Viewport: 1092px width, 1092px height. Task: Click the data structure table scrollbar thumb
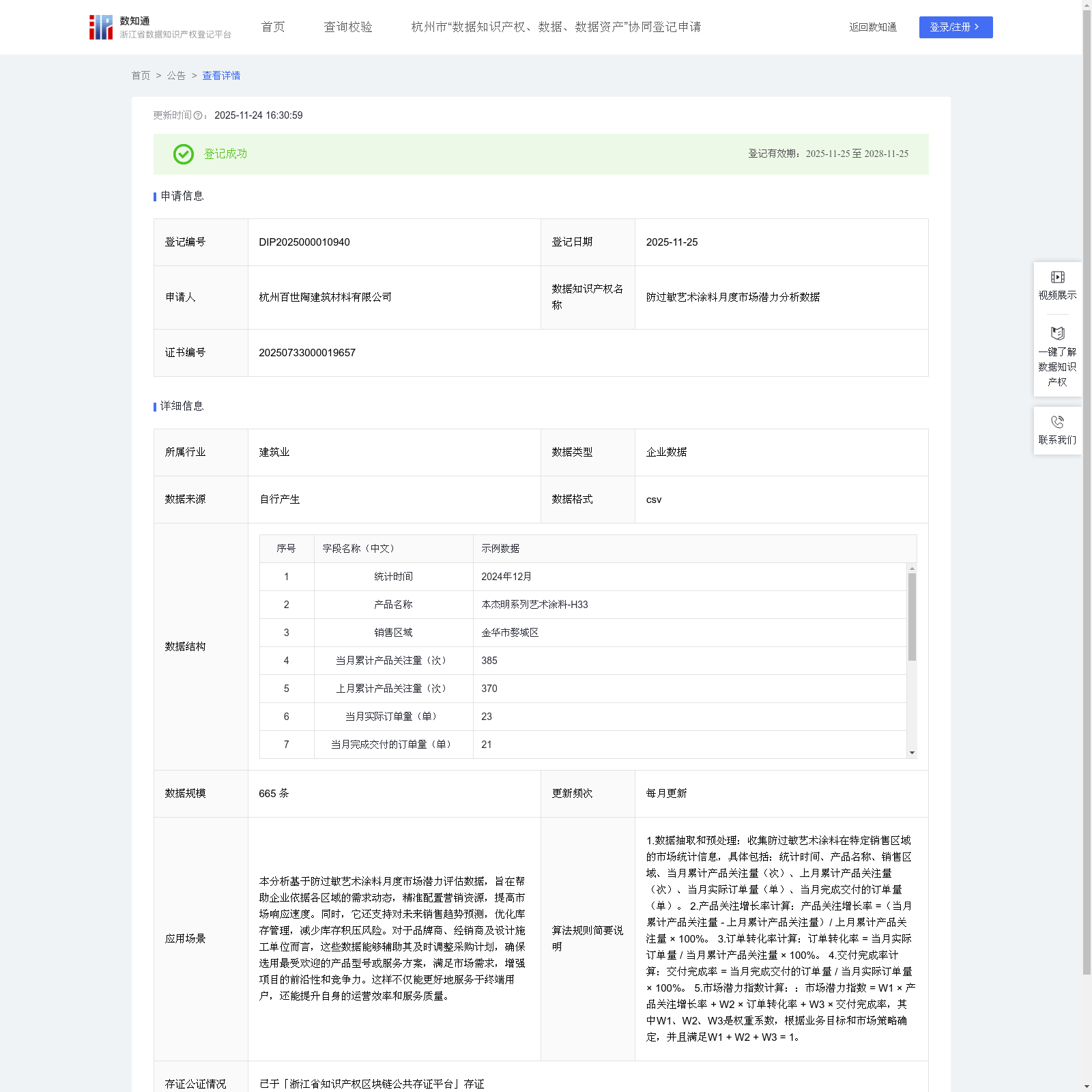(x=912, y=617)
